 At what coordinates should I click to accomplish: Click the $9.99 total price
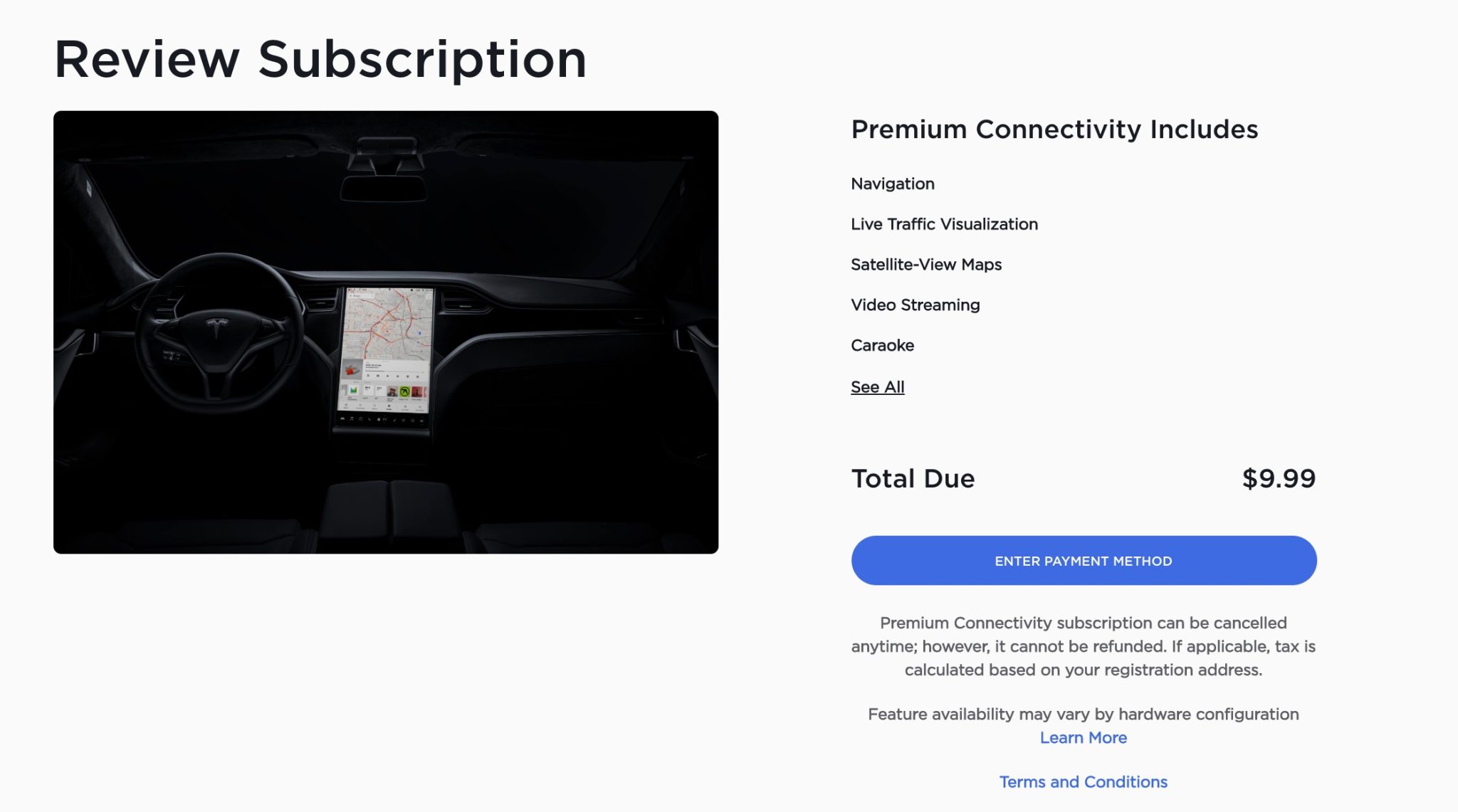tap(1279, 479)
